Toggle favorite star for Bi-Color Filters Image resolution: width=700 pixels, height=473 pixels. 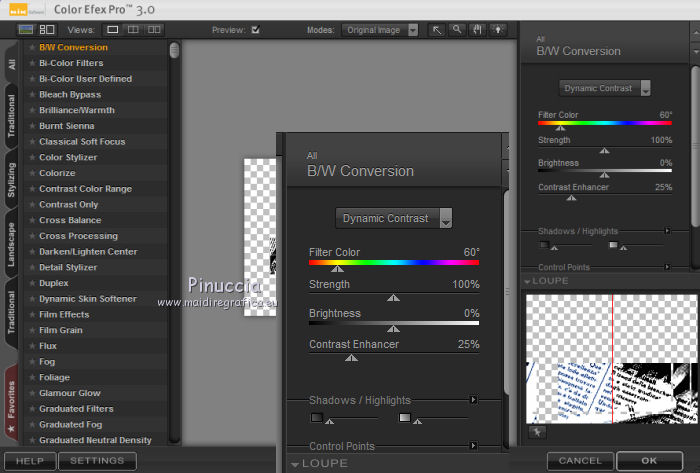point(32,63)
